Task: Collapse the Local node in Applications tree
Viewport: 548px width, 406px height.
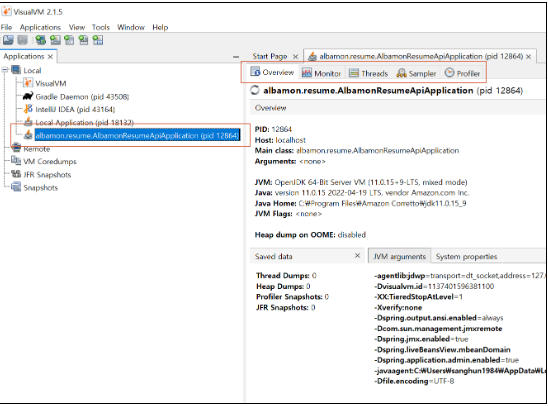Action: pos(5,70)
